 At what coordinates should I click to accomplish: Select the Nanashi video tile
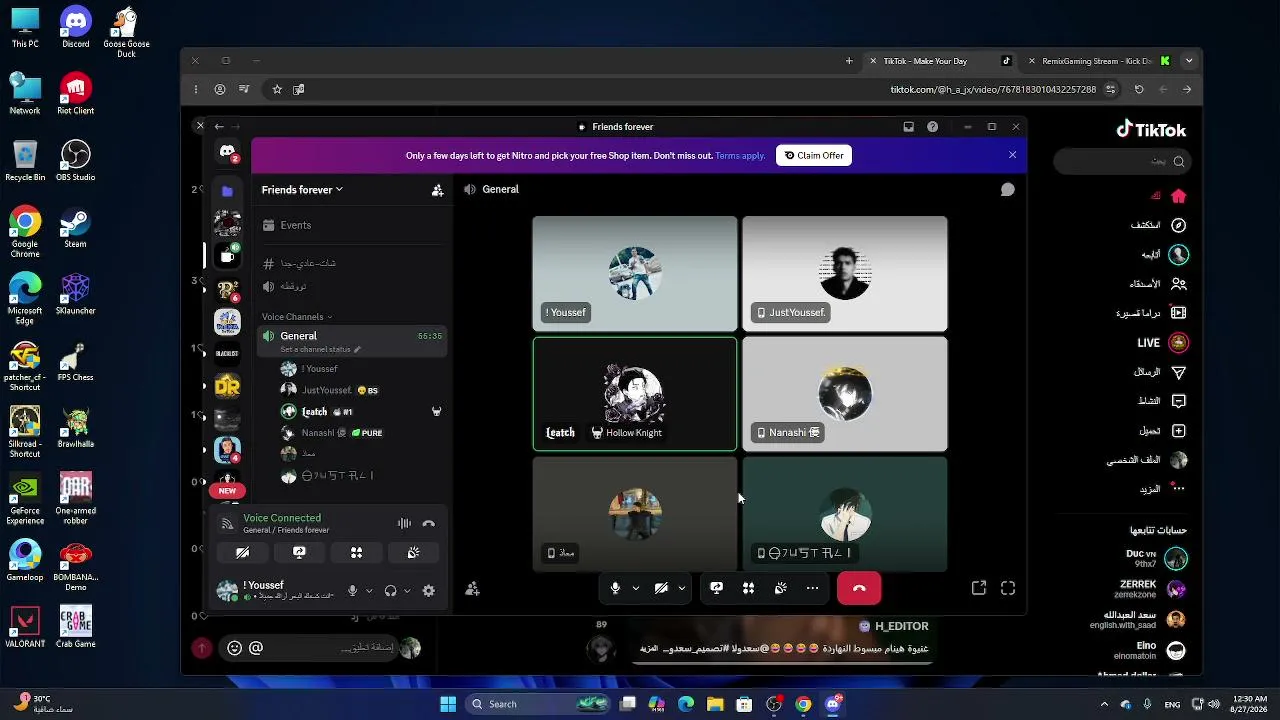pyautogui.click(x=845, y=394)
